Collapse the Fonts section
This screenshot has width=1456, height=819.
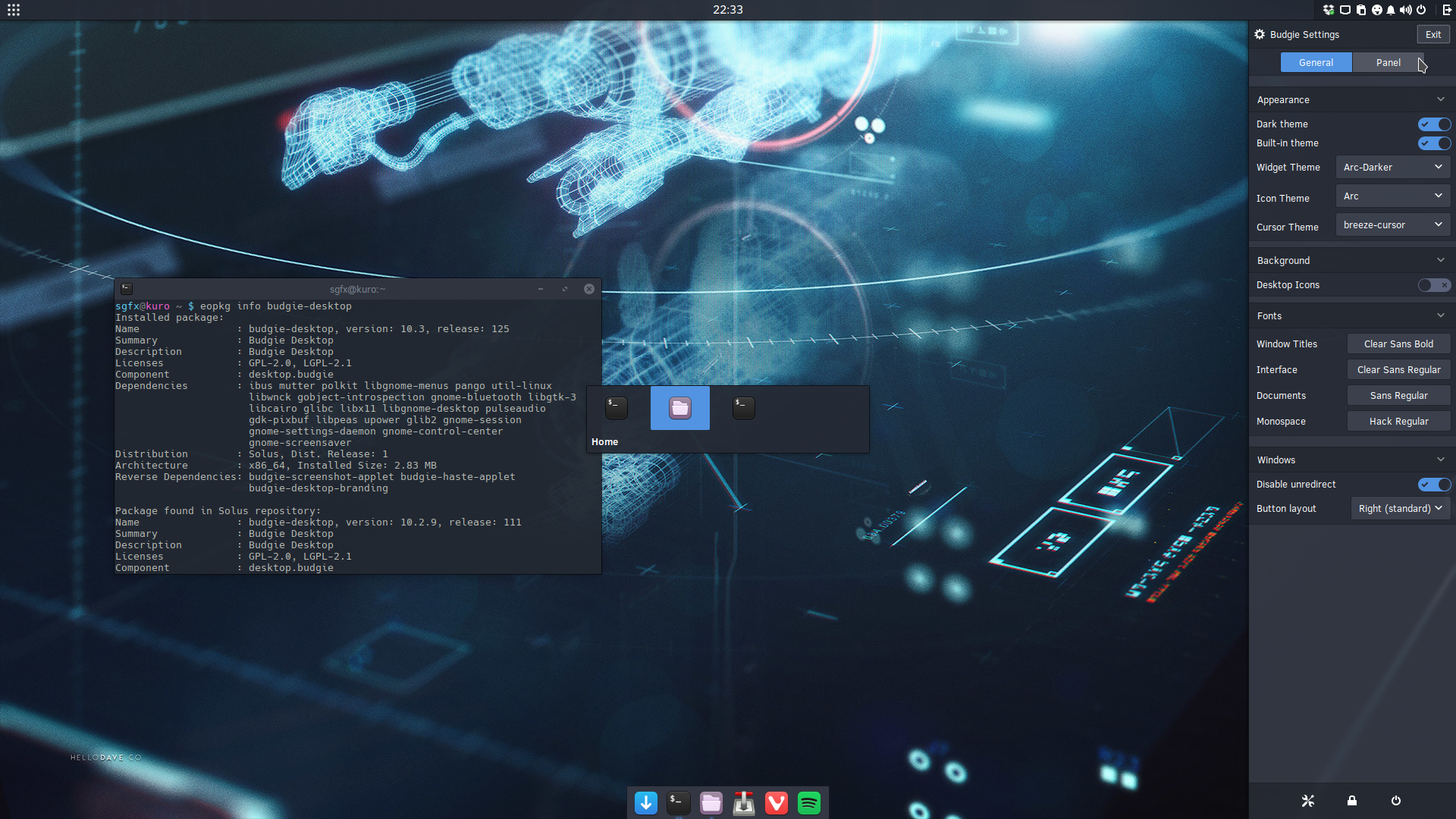tap(1440, 315)
